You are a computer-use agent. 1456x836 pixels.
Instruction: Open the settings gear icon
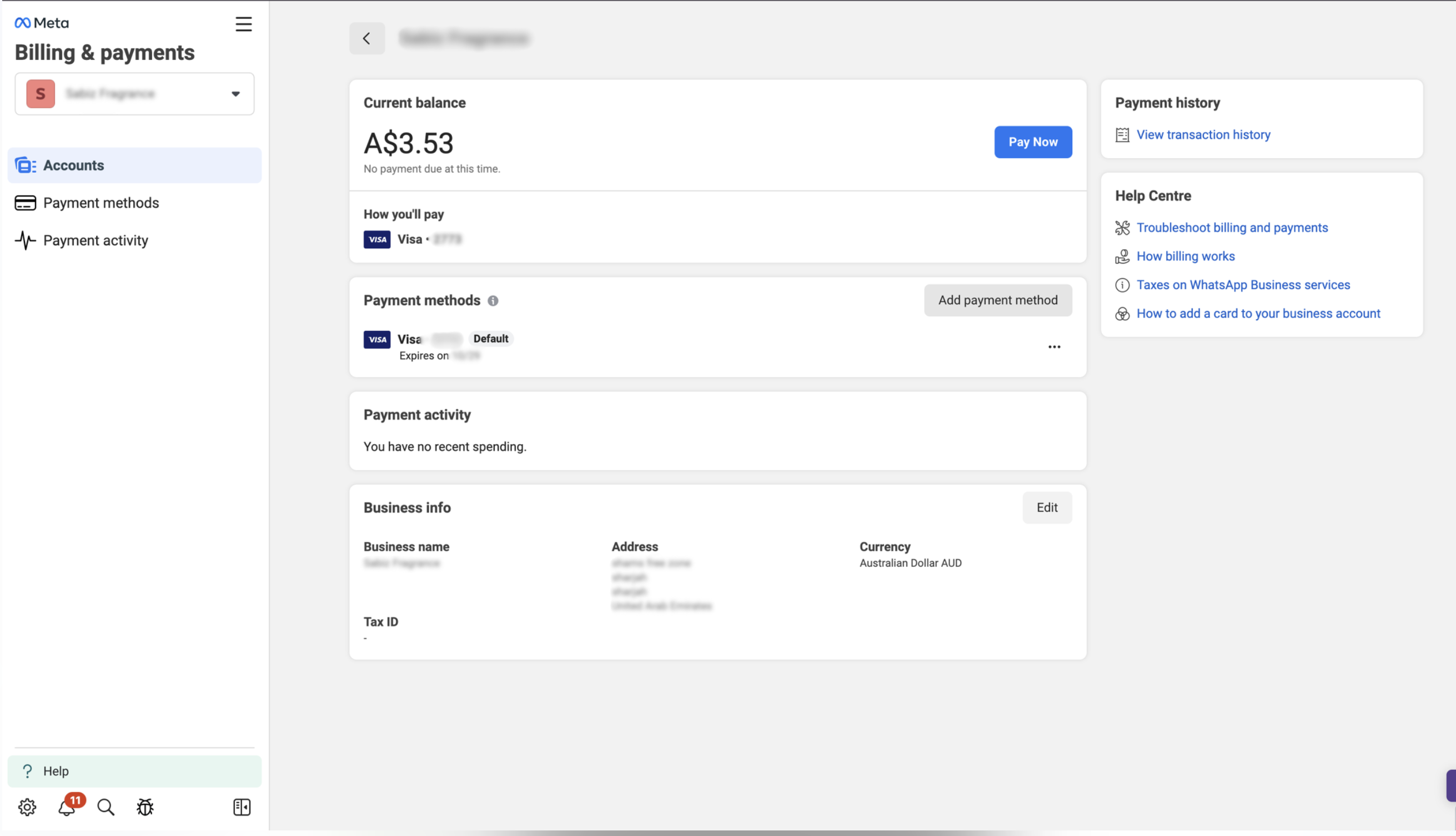27,807
